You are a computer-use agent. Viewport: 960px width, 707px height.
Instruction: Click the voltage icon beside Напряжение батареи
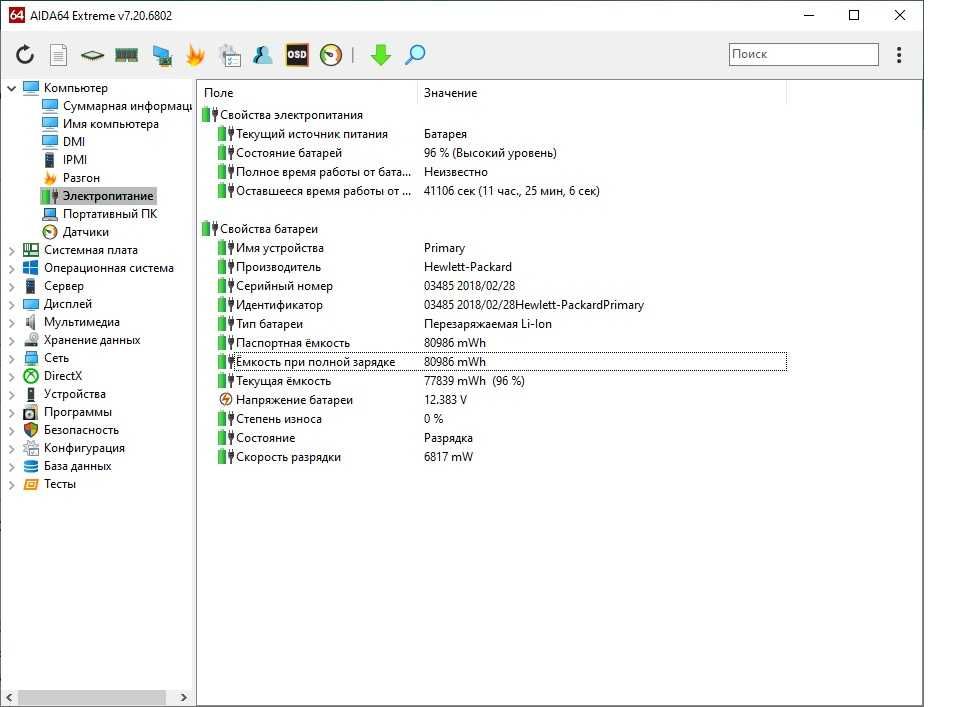tap(226, 400)
